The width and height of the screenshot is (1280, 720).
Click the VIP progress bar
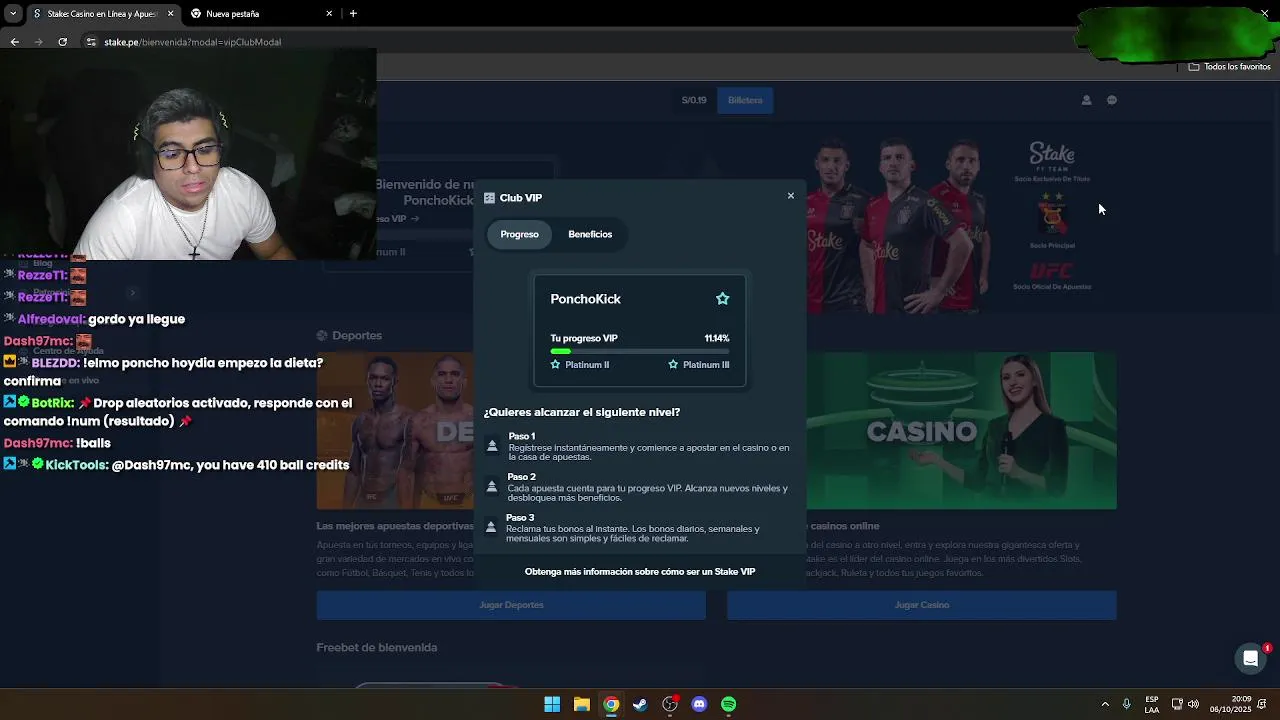(x=640, y=351)
